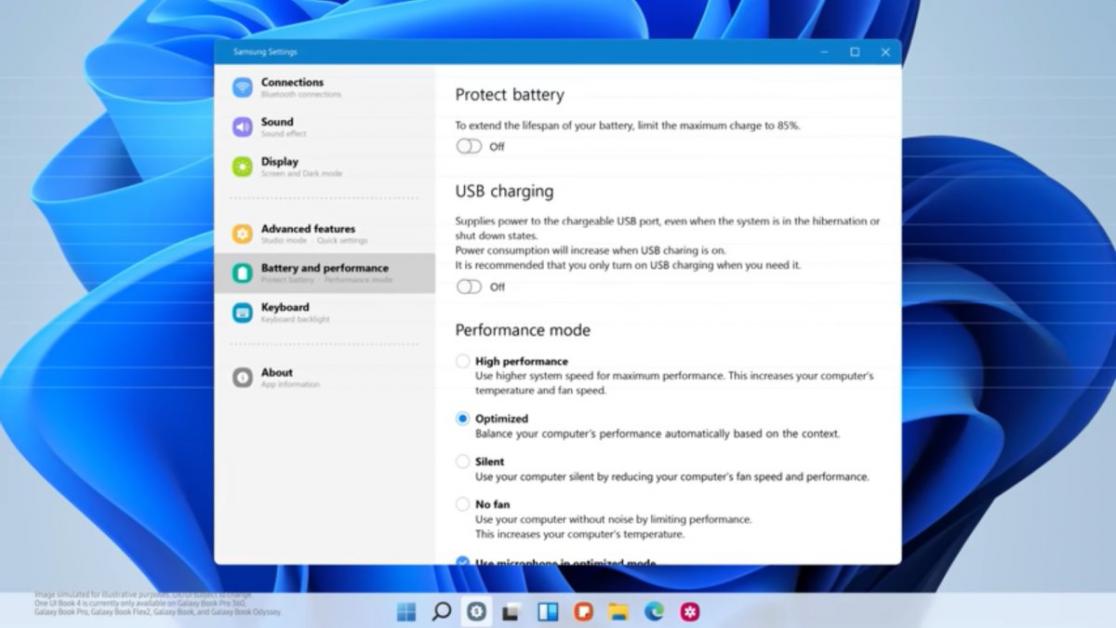Launch File Explorer from taskbar
1116x628 pixels.
coord(618,612)
